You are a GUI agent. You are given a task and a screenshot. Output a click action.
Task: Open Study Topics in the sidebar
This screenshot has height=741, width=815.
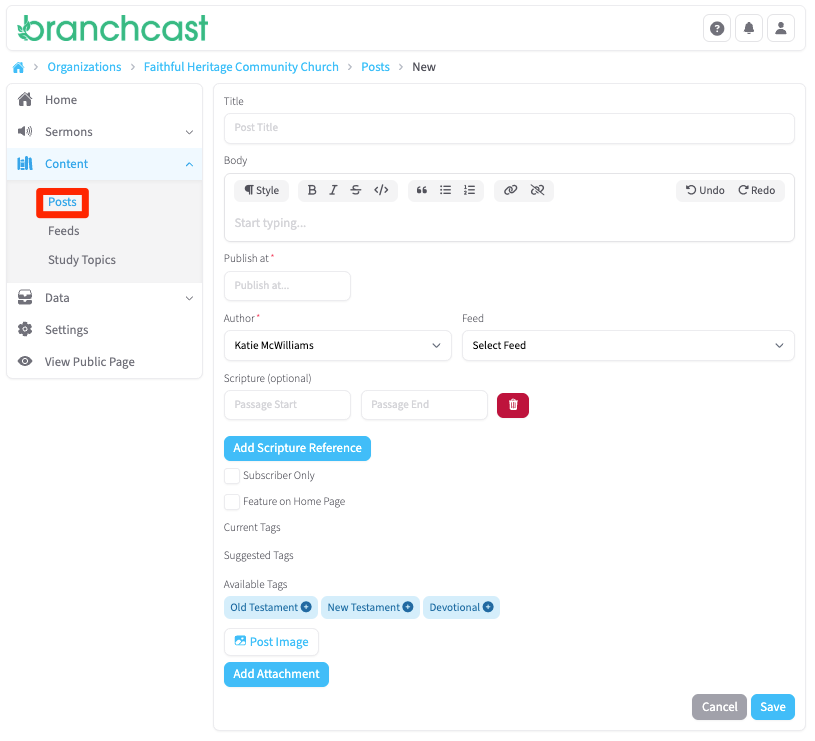click(x=82, y=260)
